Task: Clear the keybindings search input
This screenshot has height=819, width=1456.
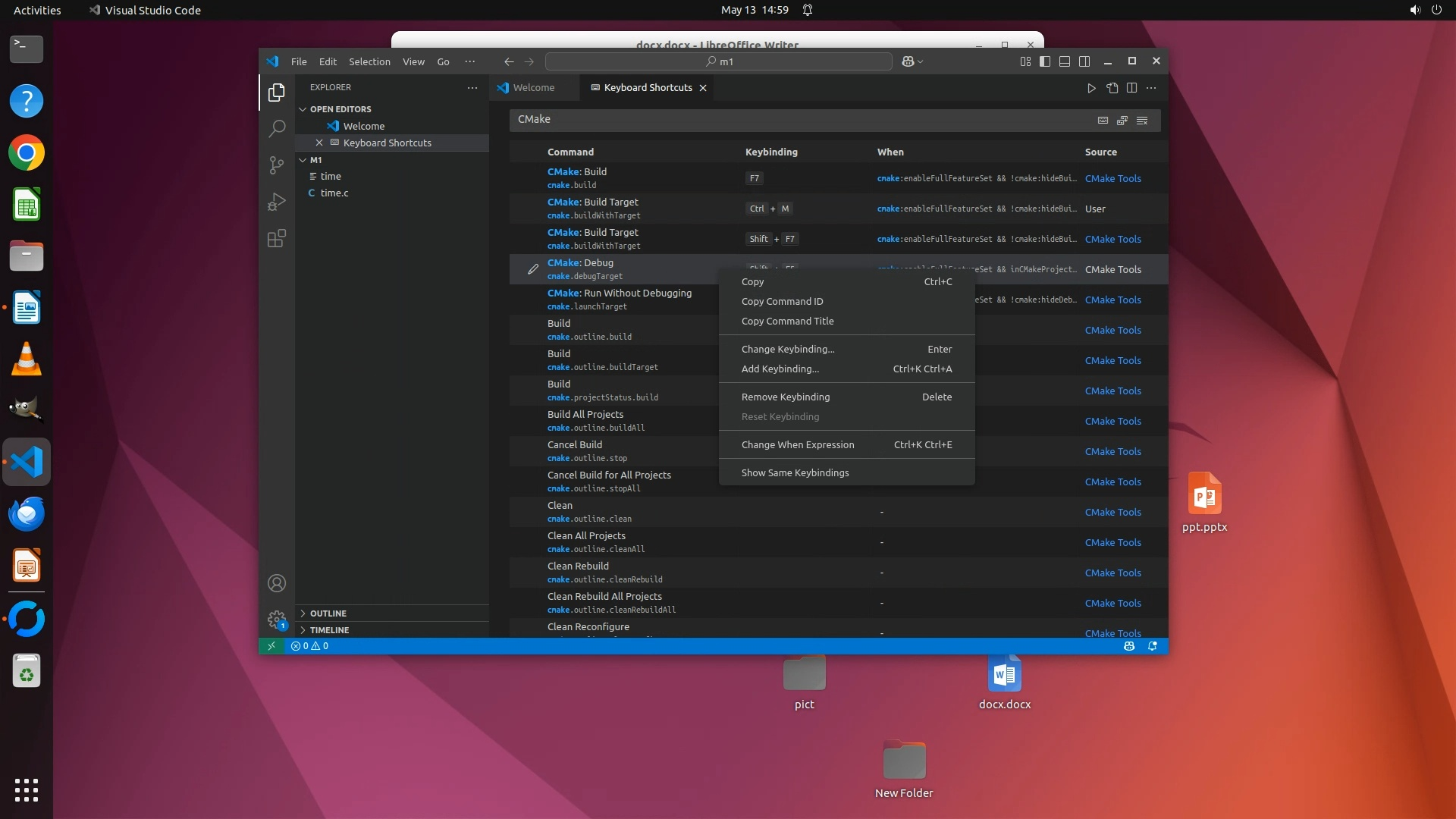Action: [1142, 120]
